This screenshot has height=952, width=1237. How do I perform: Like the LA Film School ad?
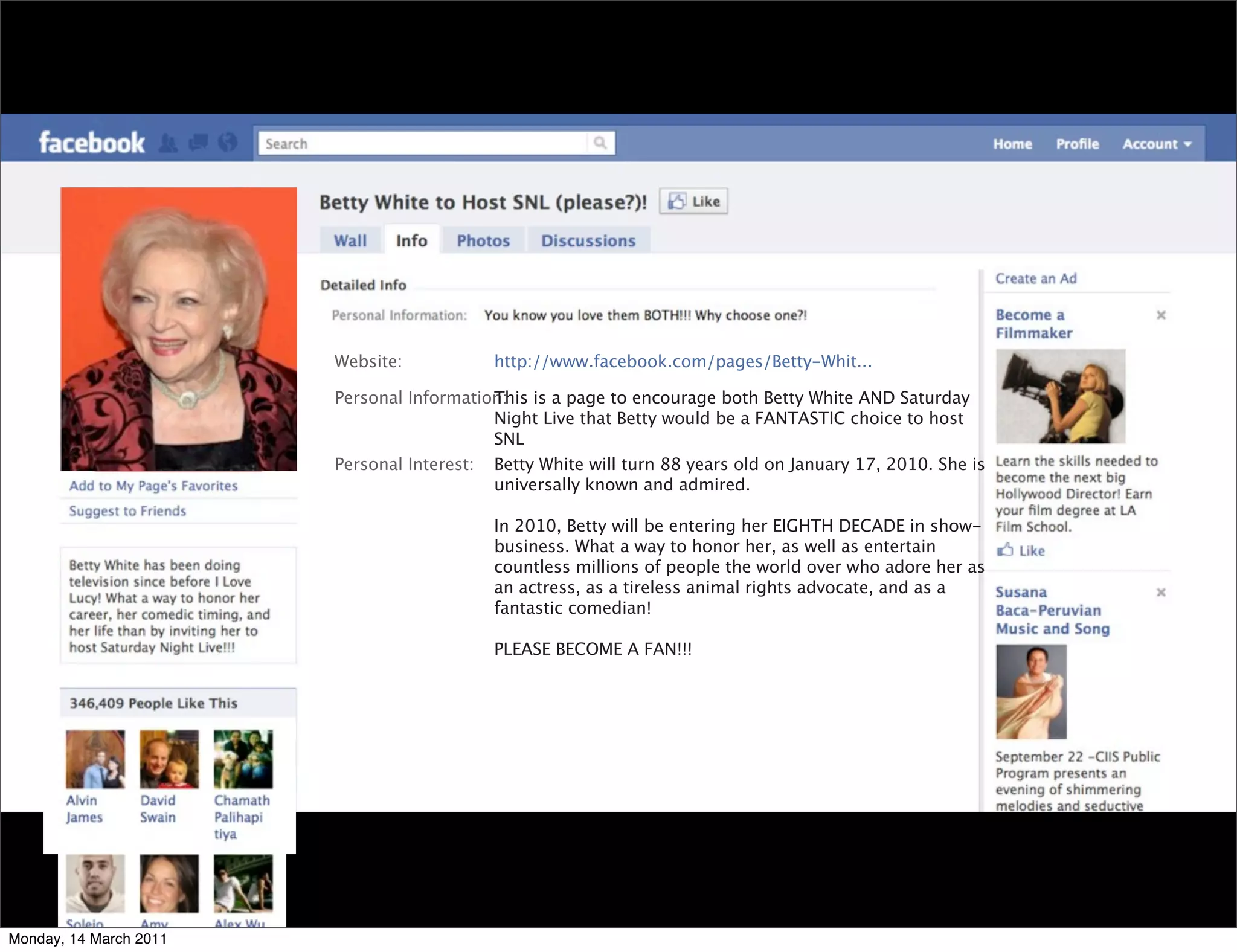click(x=1020, y=550)
